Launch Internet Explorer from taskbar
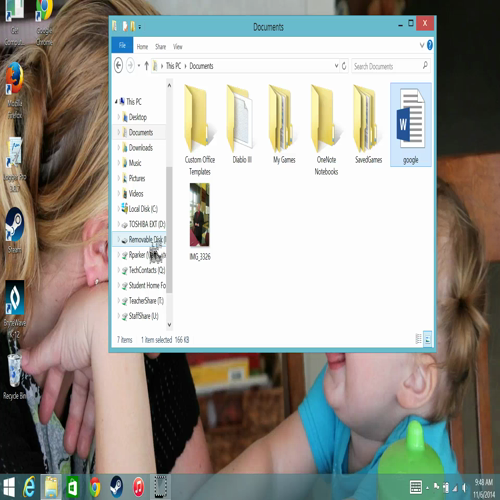This screenshot has height=500, width=500. [x=29, y=487]
